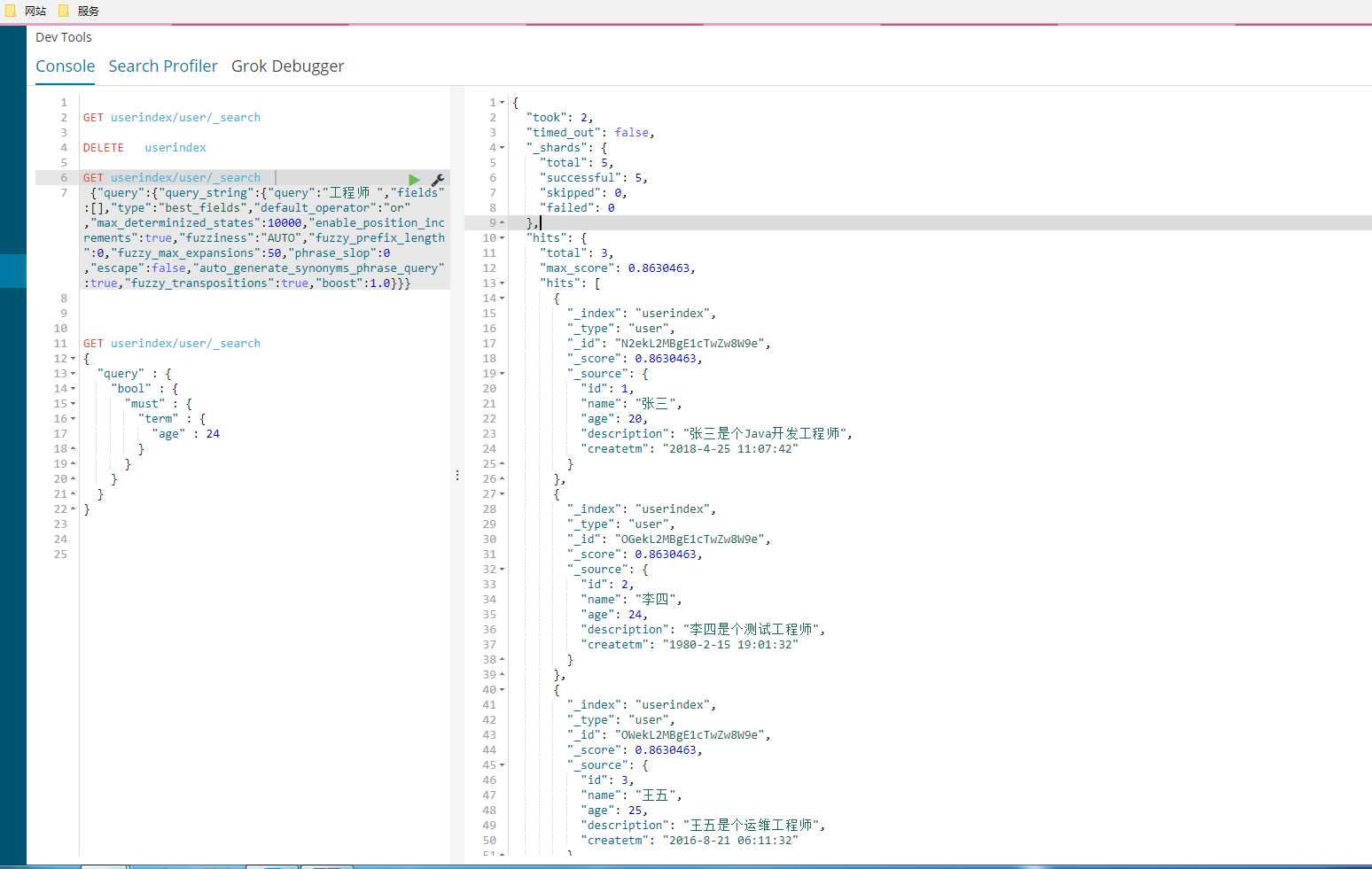Collapse the "term" block at line 16
This screenshot has width=1372, height=869.
(73, 419)
